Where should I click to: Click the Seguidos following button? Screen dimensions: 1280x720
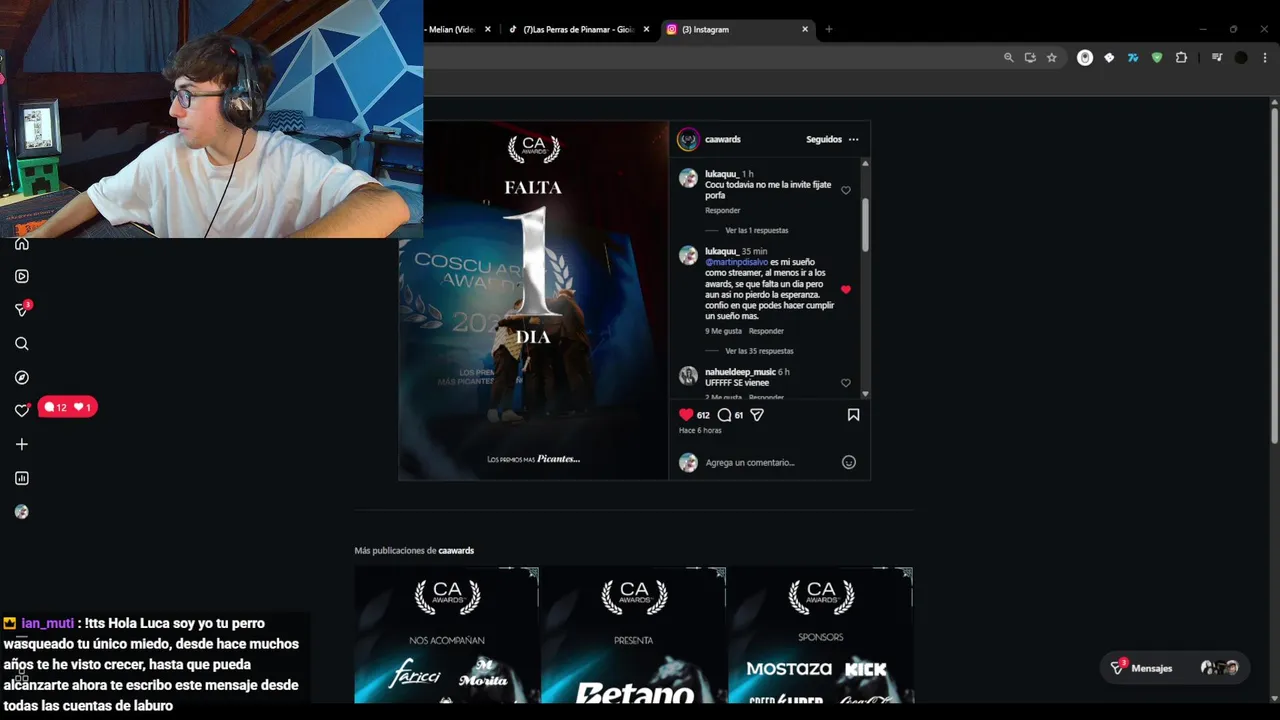[x=824, y=140]
